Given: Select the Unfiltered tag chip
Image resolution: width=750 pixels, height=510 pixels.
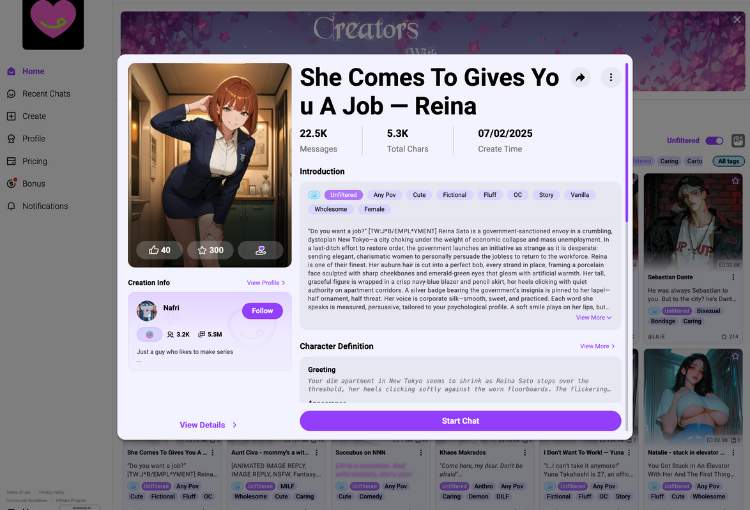Looking at the screenshot, I should (x=343, y=195).
